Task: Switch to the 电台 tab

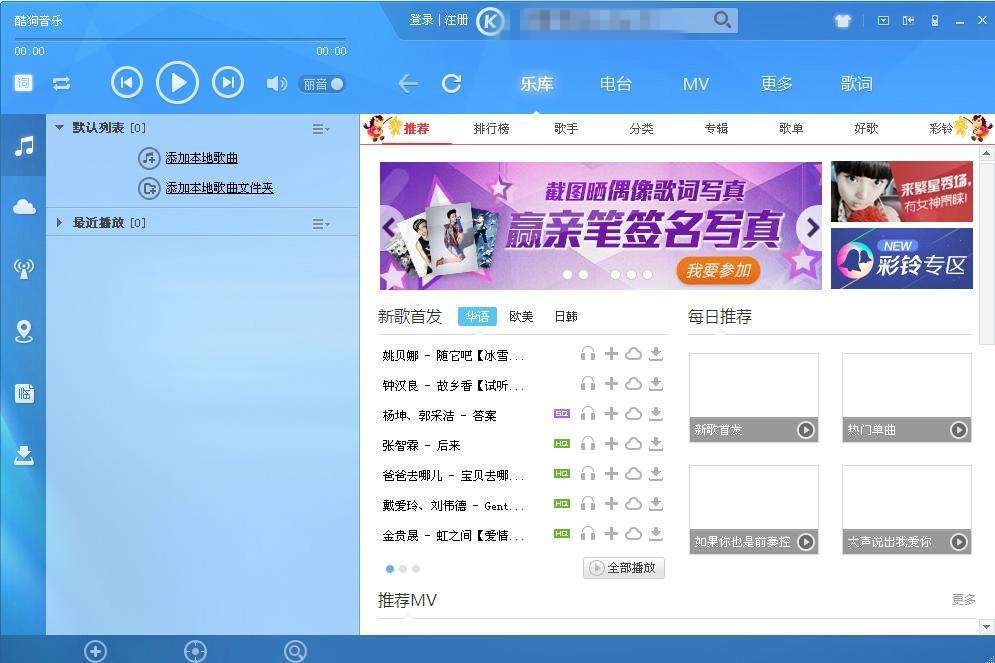Action: click(616, 84)
